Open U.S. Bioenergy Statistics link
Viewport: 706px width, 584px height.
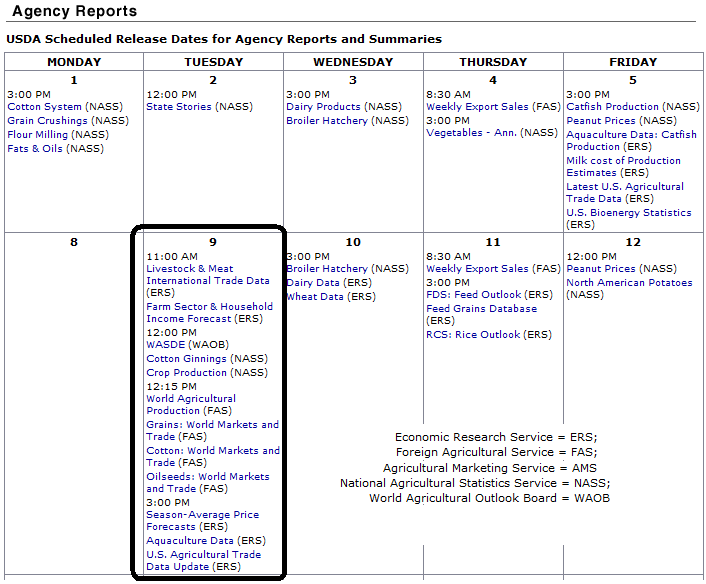coord(629,213)
